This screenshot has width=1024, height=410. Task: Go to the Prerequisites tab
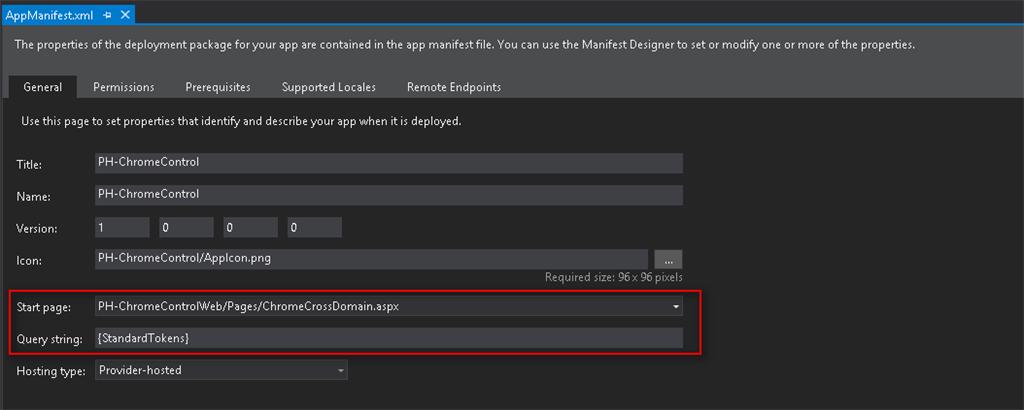click(x=217, y=87)
